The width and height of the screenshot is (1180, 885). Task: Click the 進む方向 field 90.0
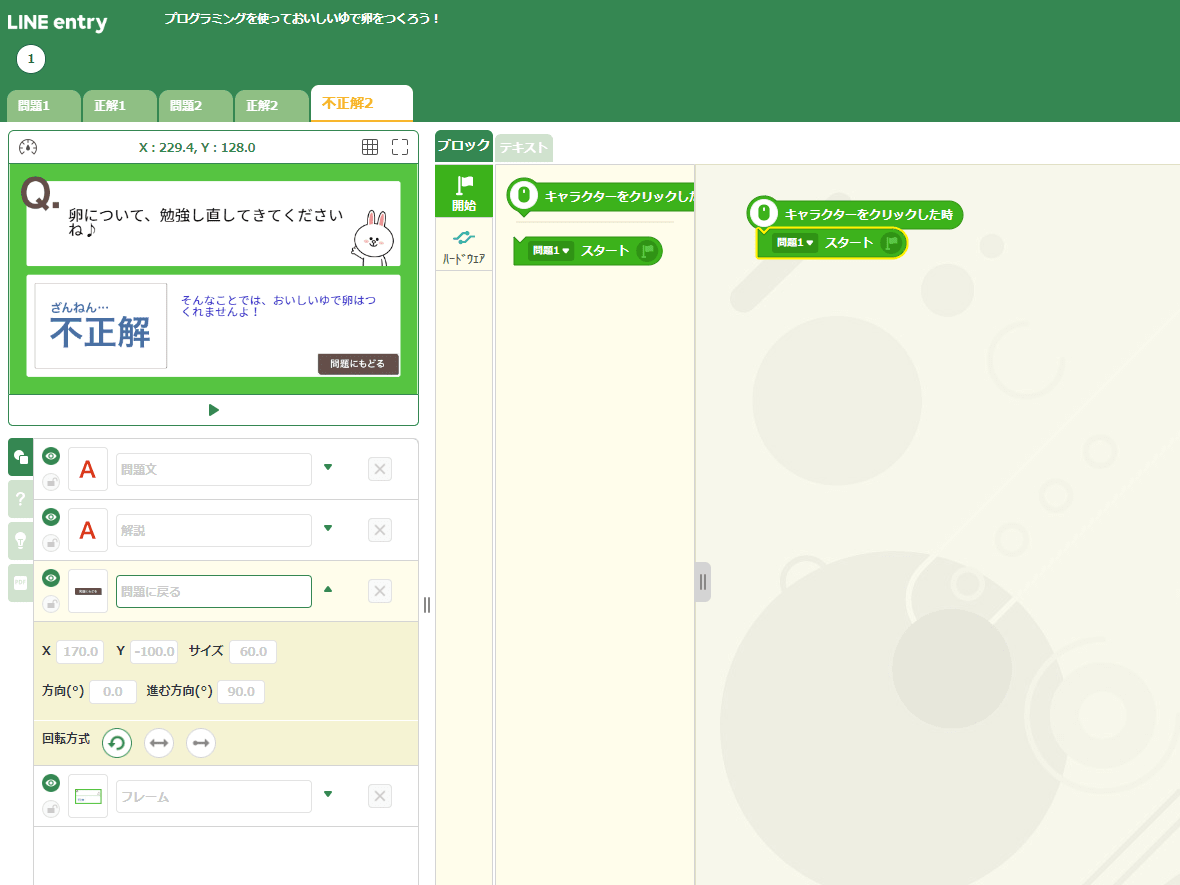tap(241, 692)
